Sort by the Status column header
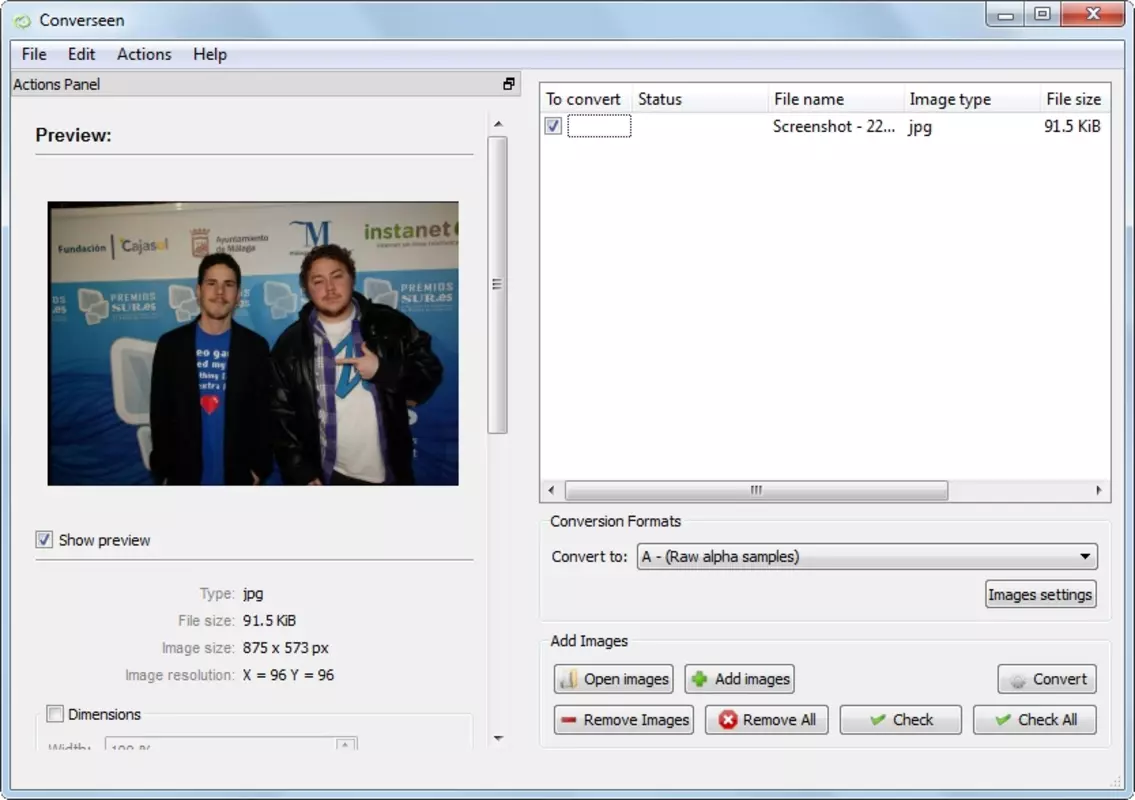Image resolution: width=1135 pixels, height=800 pixels. pos(699,99)
